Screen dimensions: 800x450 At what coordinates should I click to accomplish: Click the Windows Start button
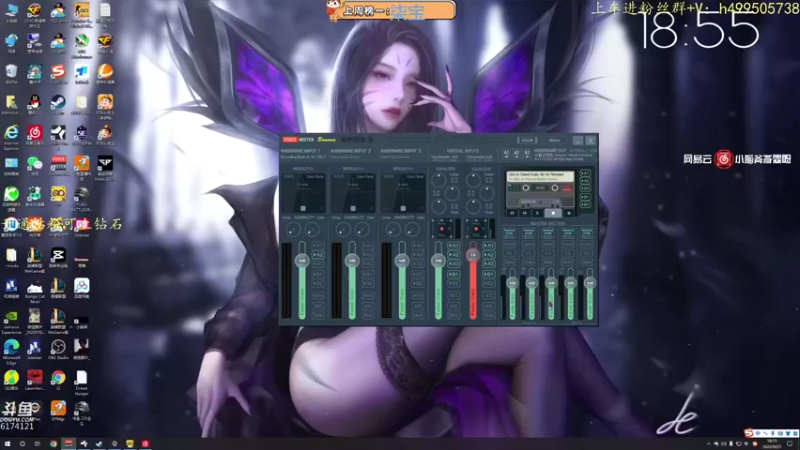click(7, 444)
